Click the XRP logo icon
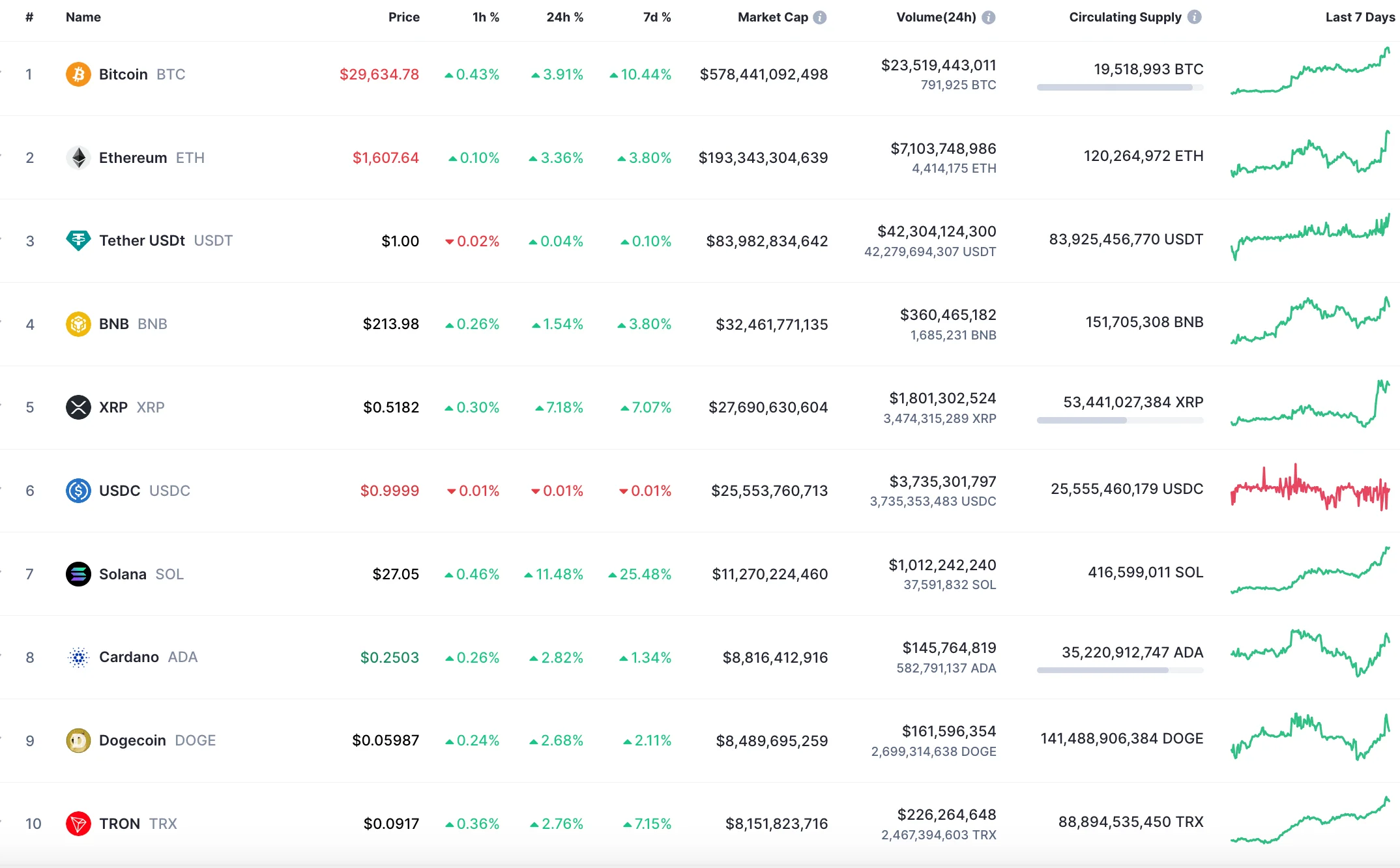Viewport: 1400px width, 868px height. pyautogui.click(x=78, y=407)
